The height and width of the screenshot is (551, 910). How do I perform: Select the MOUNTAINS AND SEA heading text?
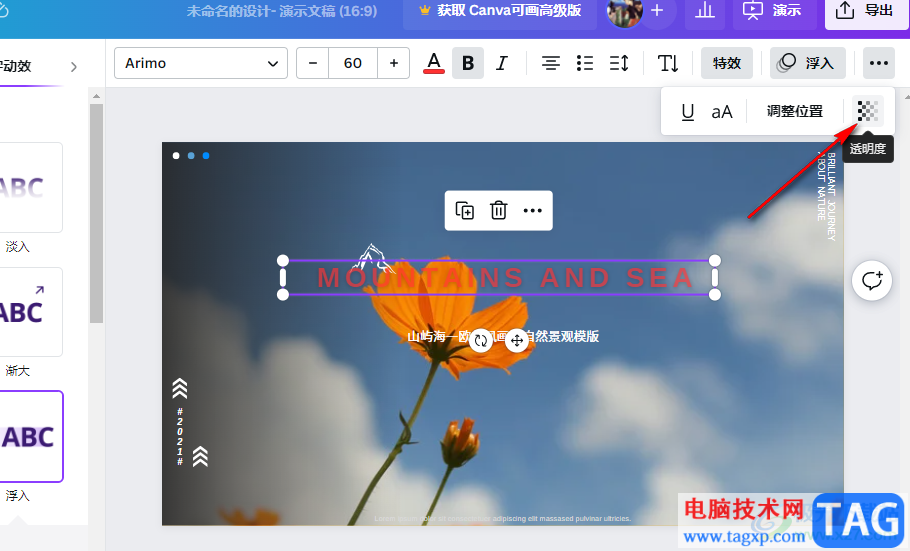pos(505,278)
